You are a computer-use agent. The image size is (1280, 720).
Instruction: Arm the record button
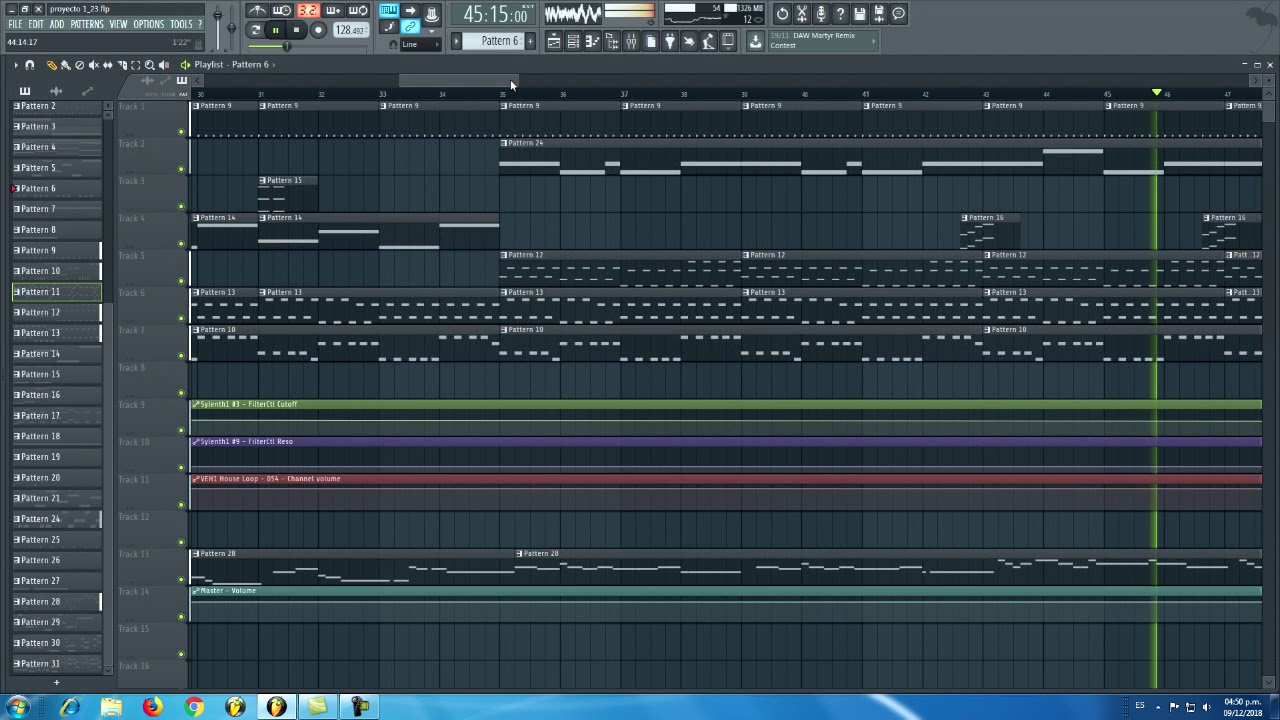(x=318, y=30)
